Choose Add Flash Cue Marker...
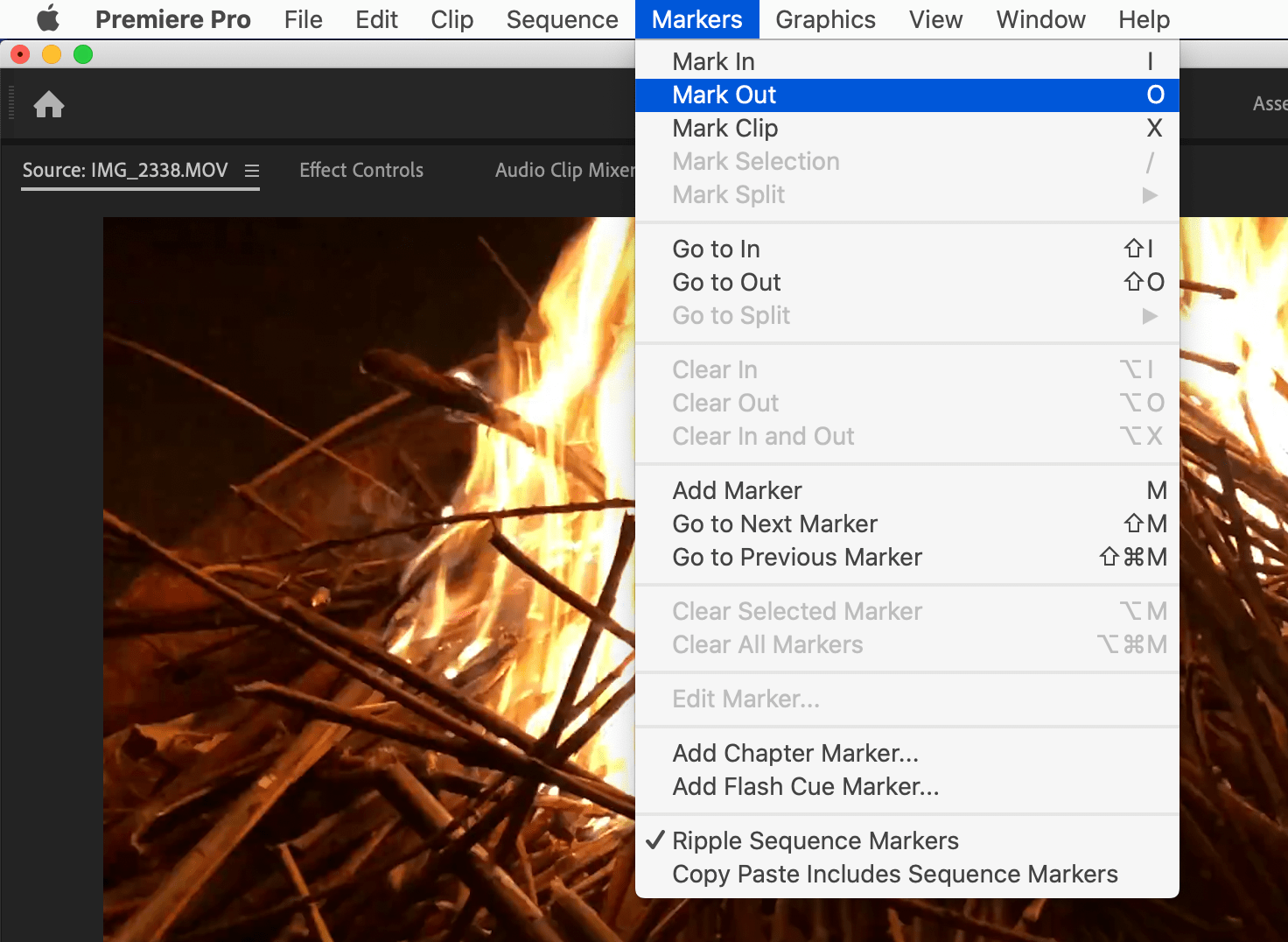 coord(907,786)
